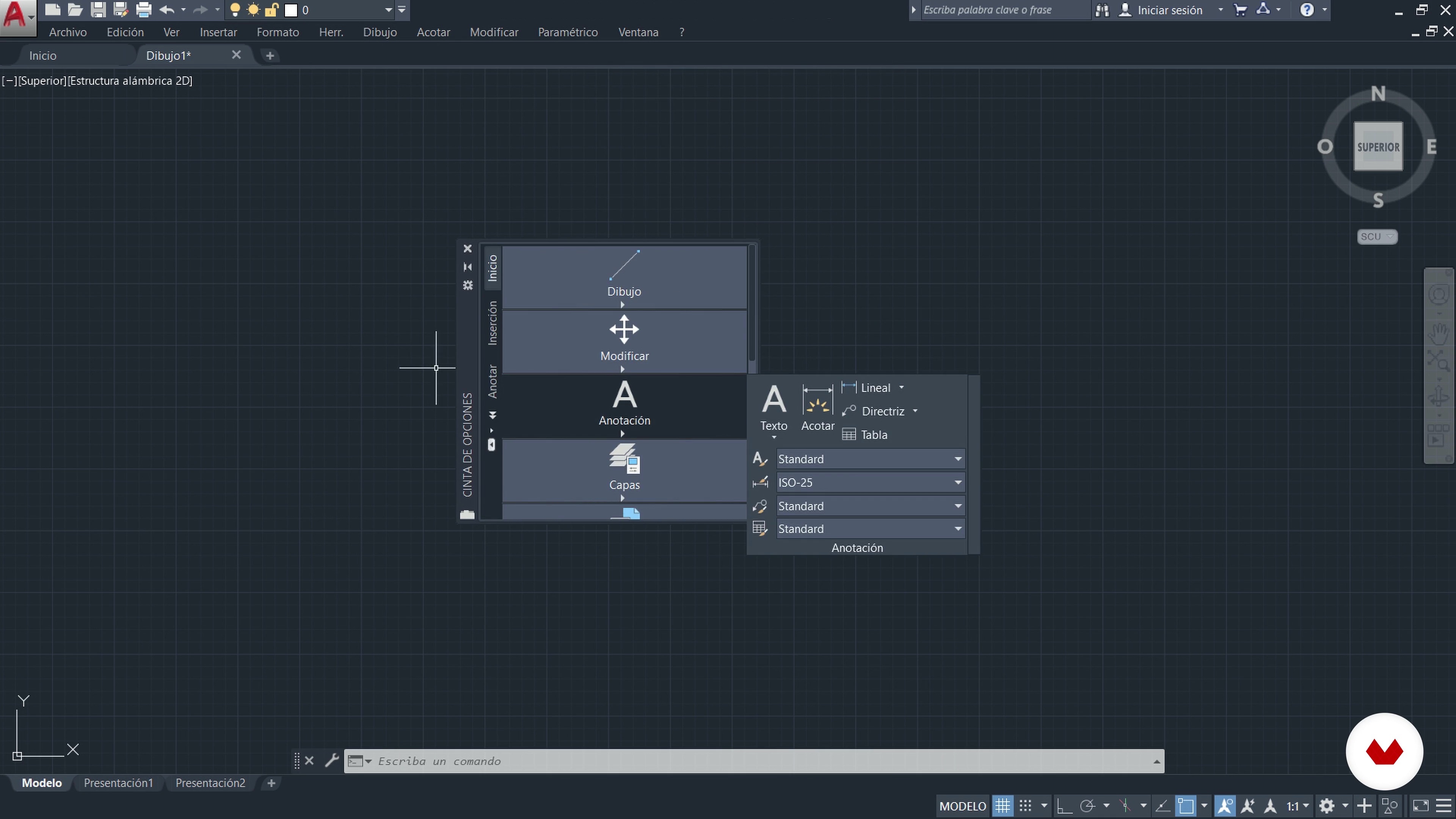Expand the Directriz dropdown arrow
The image size is (1456, 819).
[915, 411]
